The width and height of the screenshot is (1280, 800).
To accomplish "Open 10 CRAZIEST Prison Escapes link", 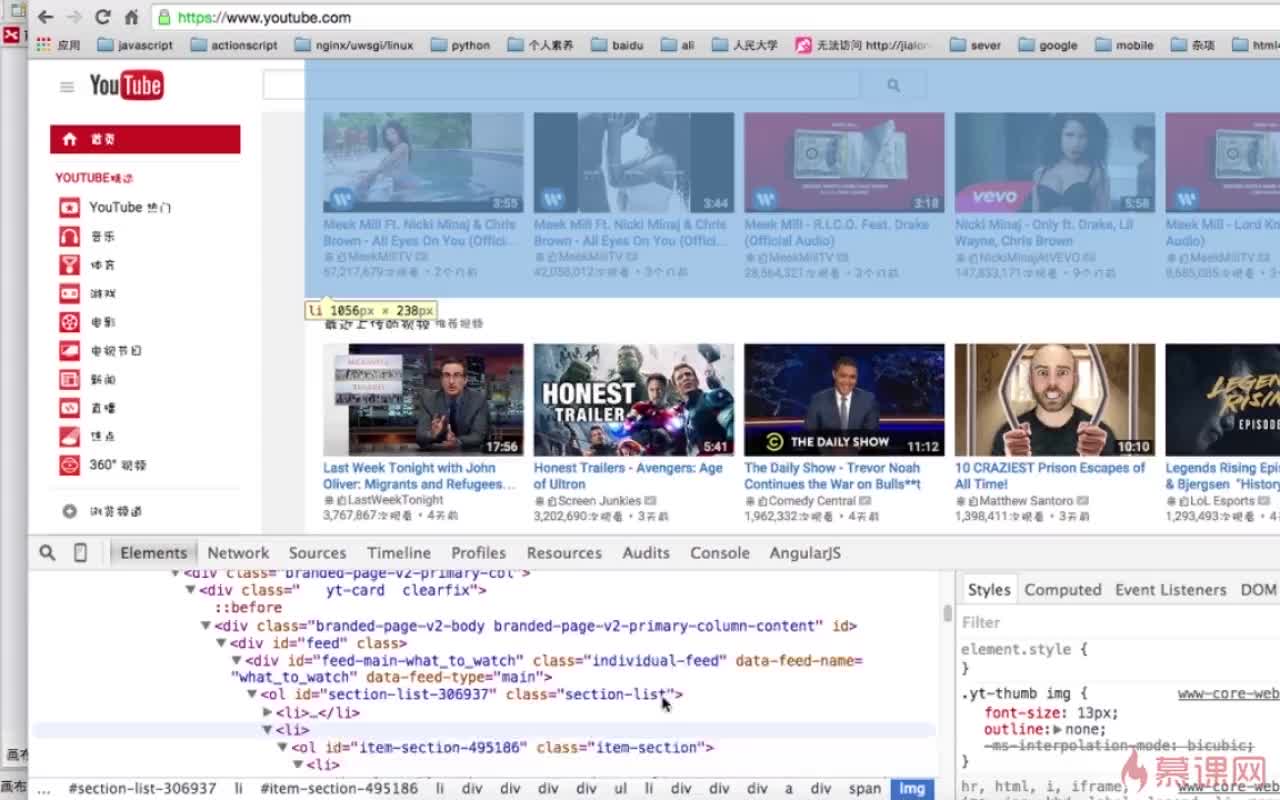I will [x=1050, y=476].
